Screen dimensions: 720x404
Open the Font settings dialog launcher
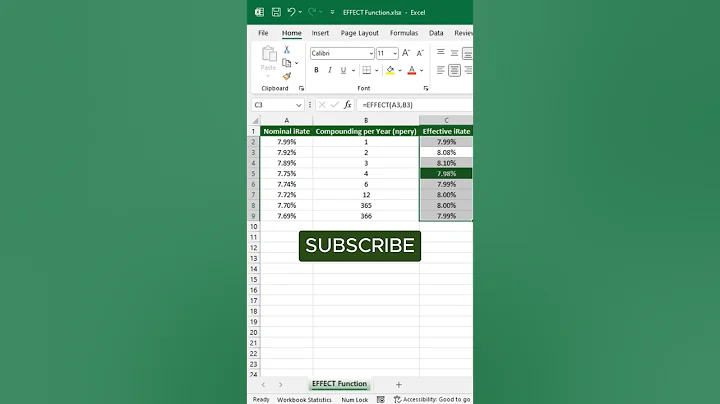click(426, 88)
